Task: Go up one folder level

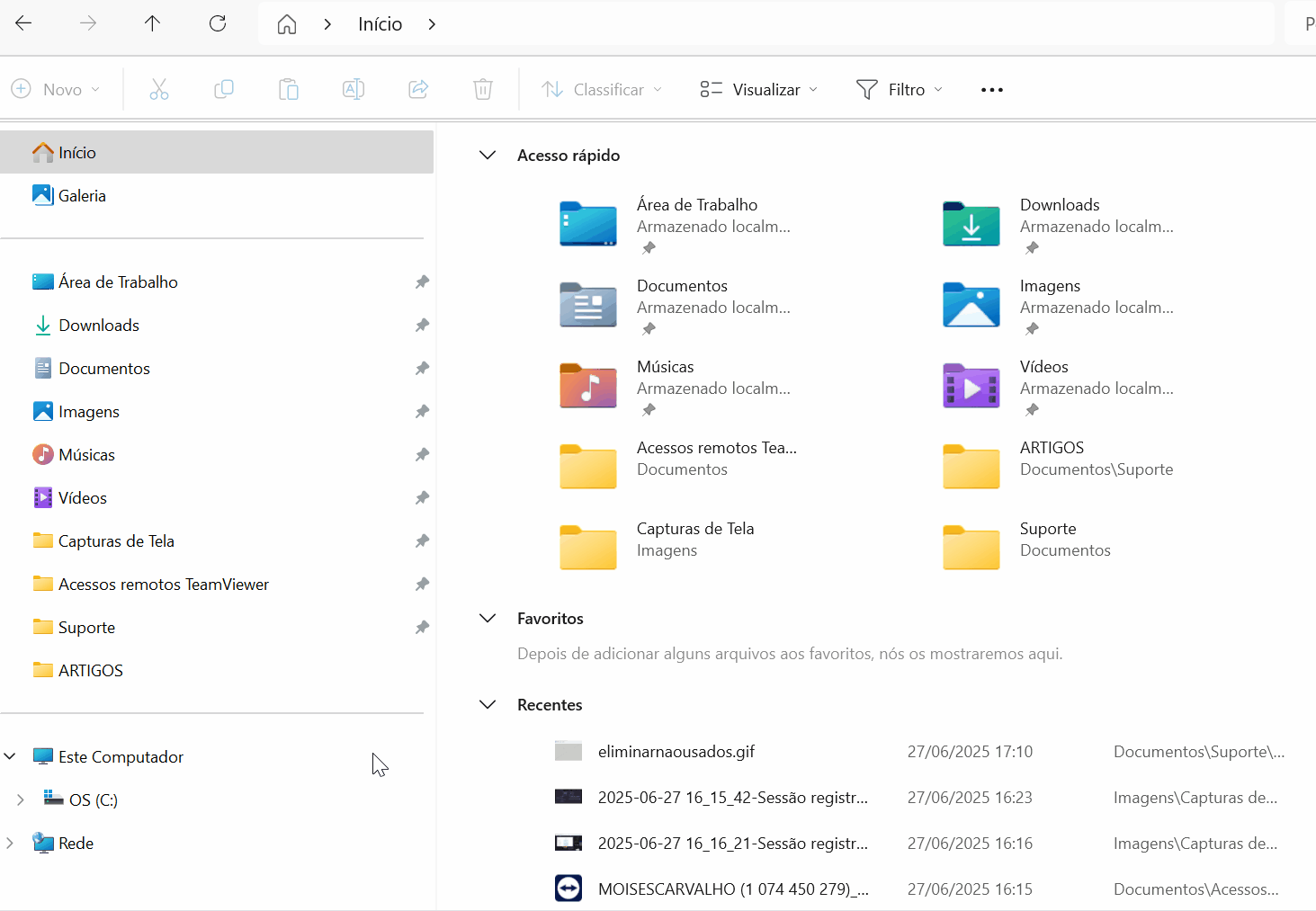Action: click(153, 24)
